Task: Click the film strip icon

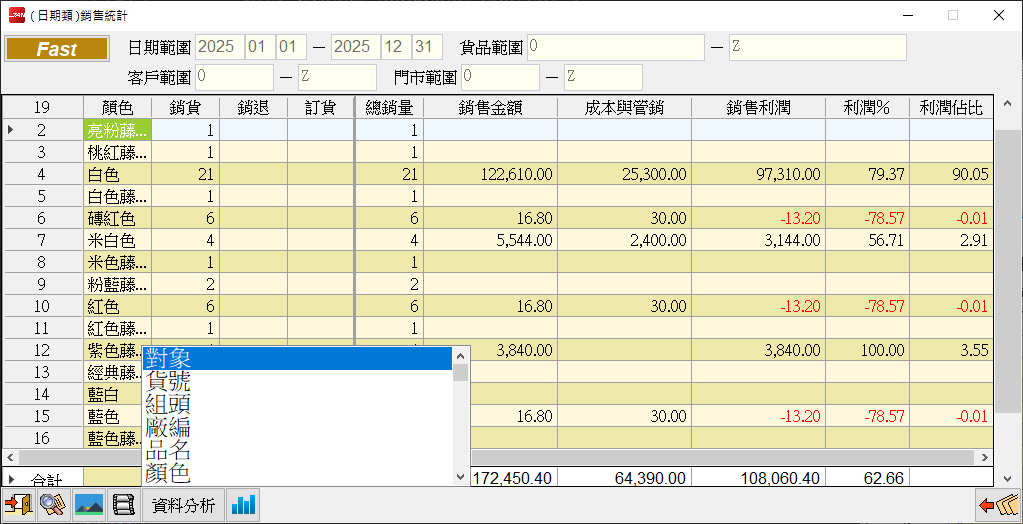Action: (123, 504)
